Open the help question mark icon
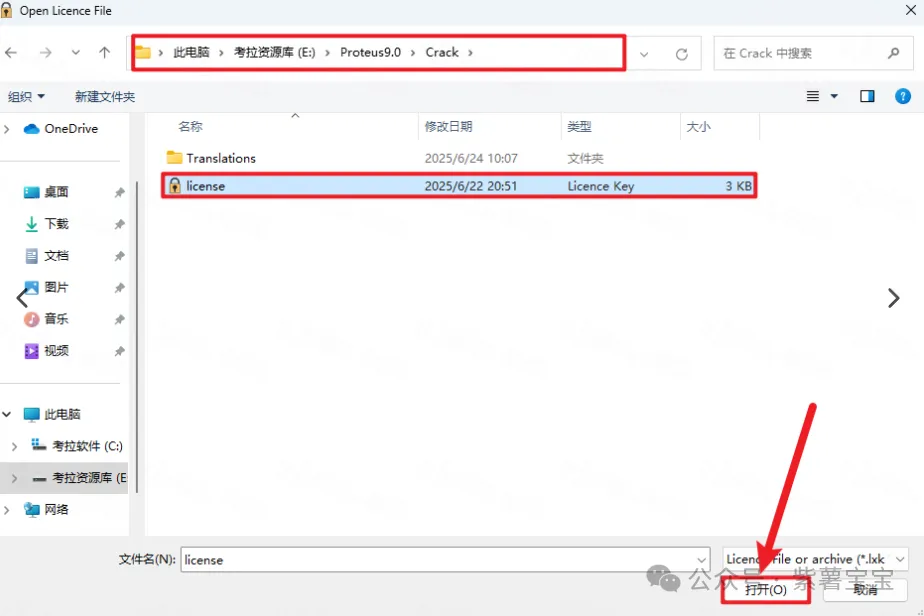924x616 pixels. click(x=902, y=96)
